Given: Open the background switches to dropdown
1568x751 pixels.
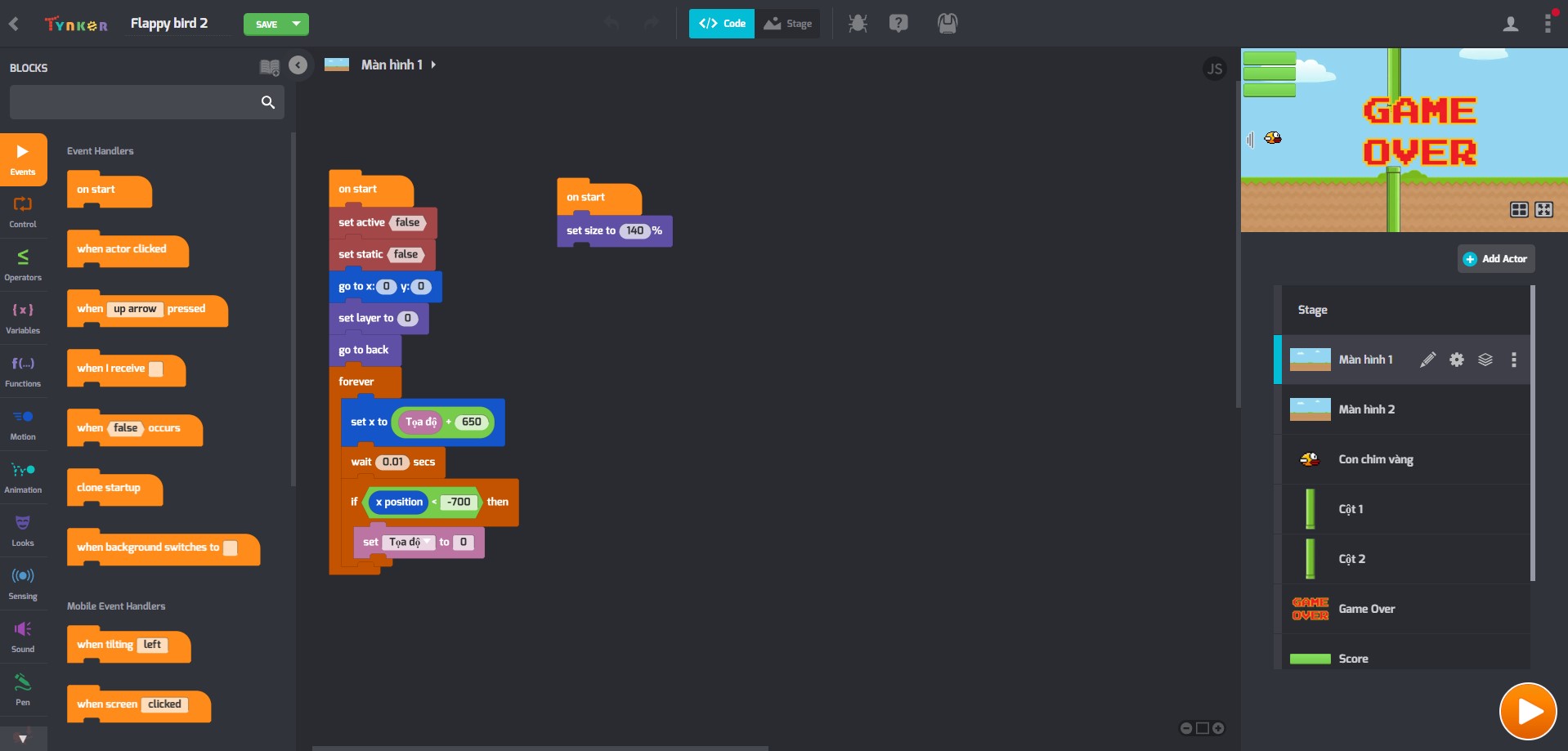Looking at the screenshot, I should click(x=231, y=548).
